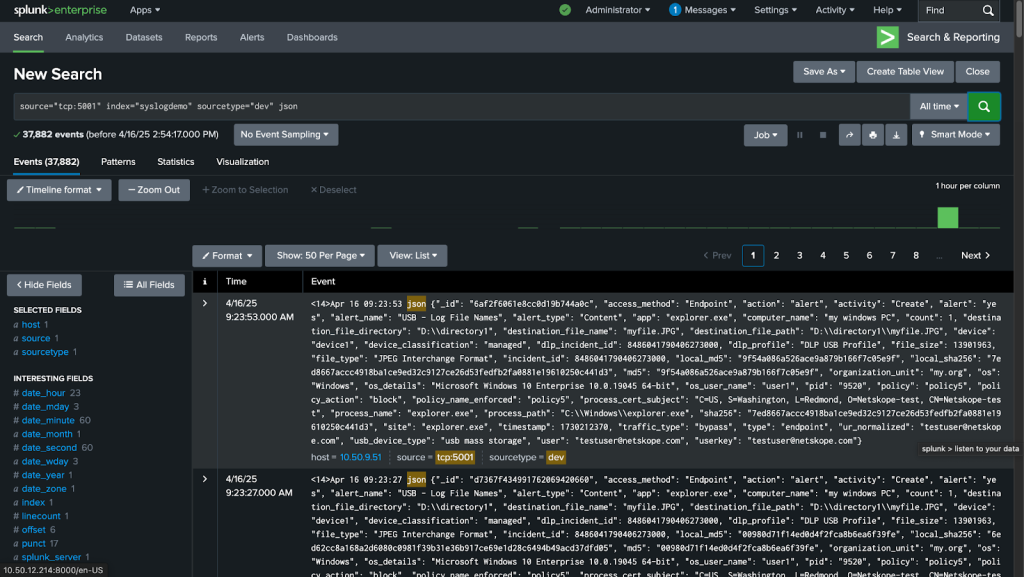Screen dimensions: 1024x577
Task: Open the Apps dropdown menu
Action: [145, 10]
